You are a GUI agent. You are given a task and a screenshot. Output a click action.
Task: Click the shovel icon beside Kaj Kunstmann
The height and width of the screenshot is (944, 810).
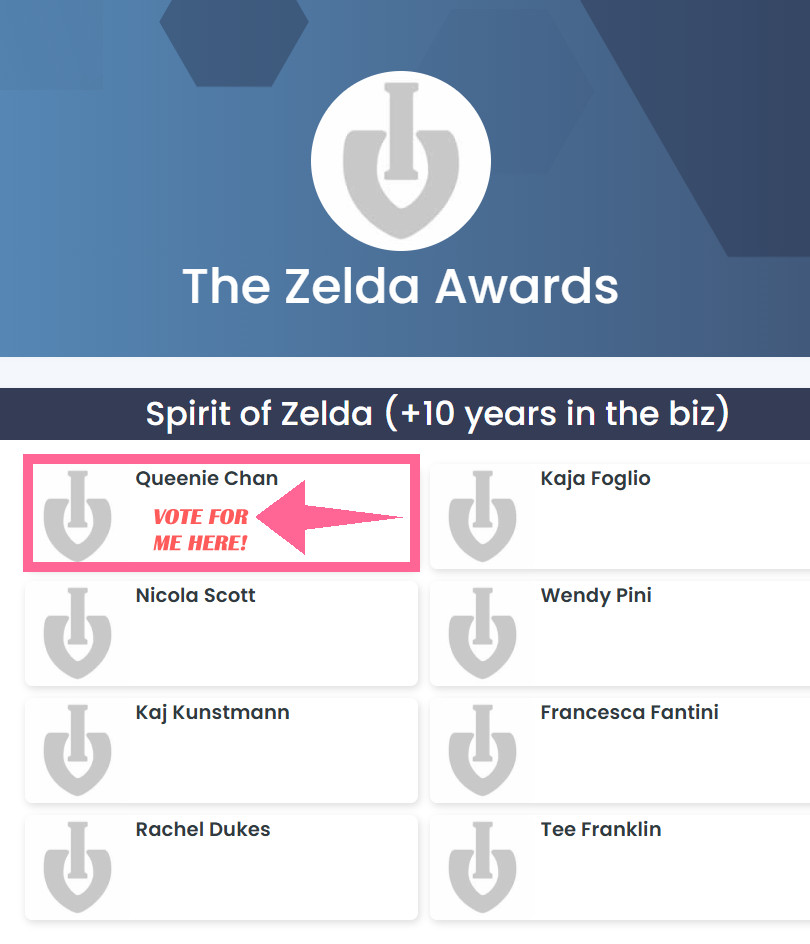(78, 749)
